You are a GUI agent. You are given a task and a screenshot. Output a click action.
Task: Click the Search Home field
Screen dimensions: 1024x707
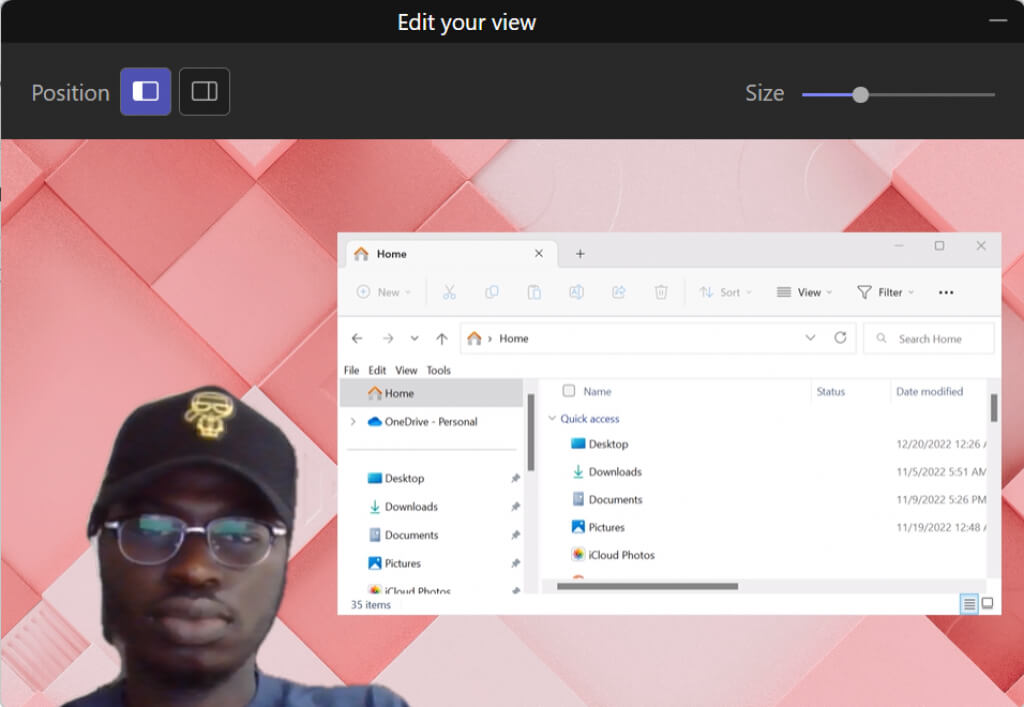click(x=929, y=339)
